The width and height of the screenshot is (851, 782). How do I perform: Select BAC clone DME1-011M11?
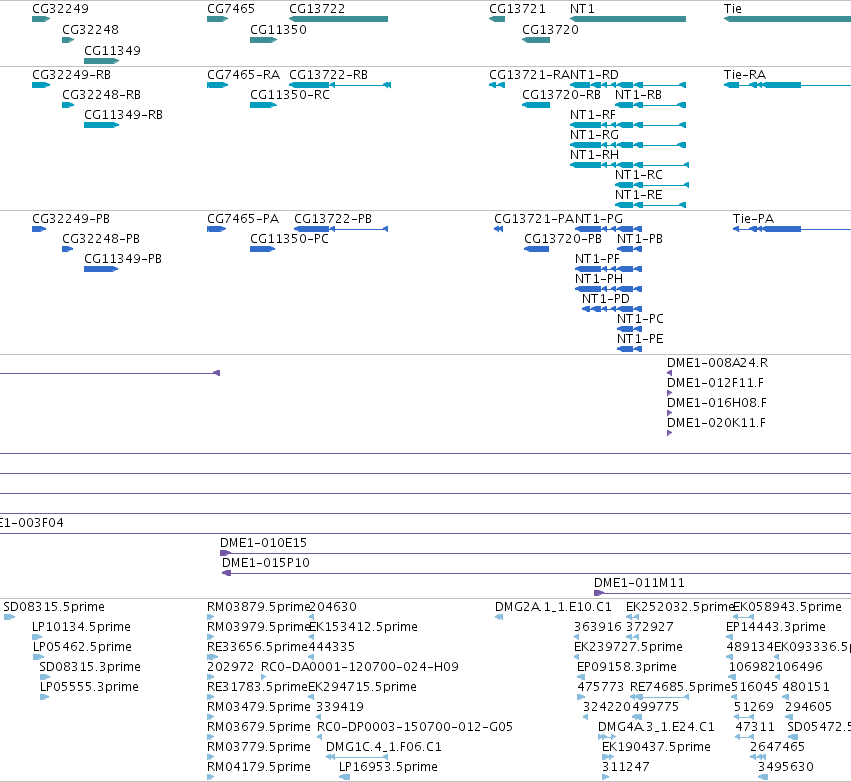pyautogui.click(x=639, y=583)
